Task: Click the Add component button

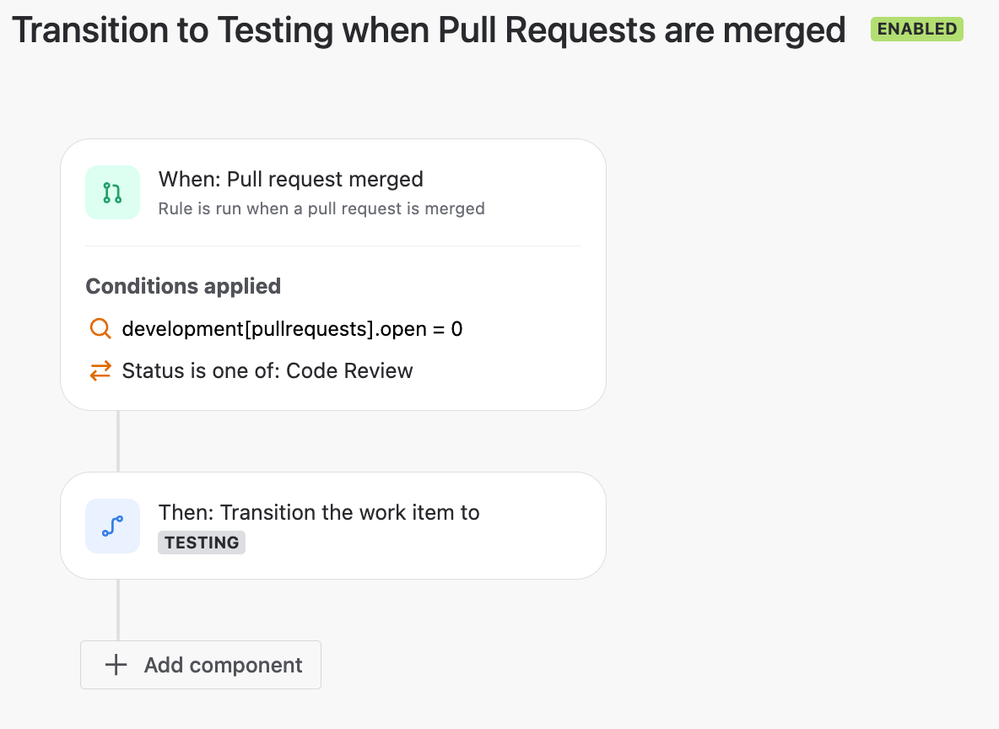Action: pyautogui.click(x=201, y=665)
